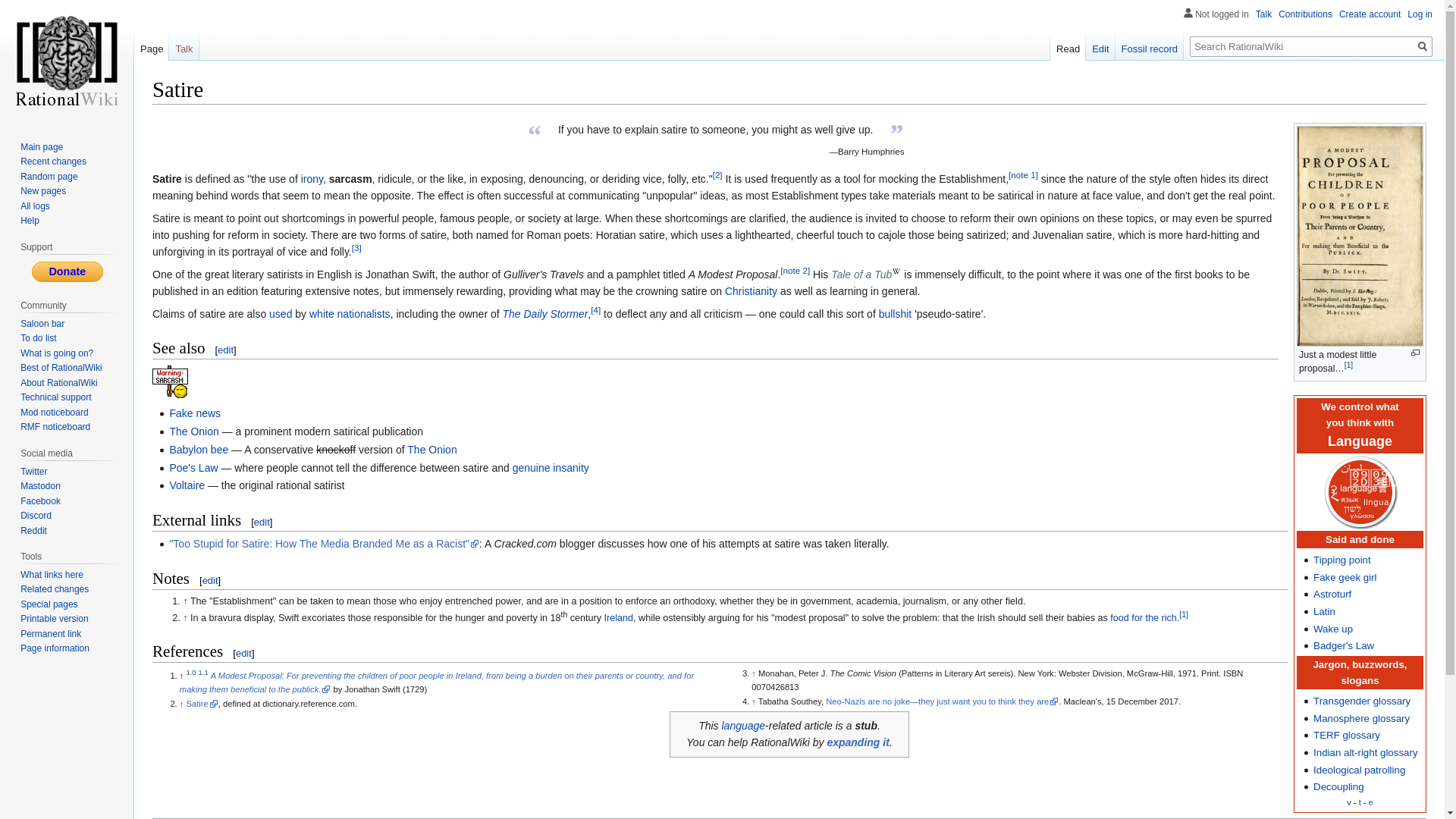Click the Log in link

coord(1420,14)
